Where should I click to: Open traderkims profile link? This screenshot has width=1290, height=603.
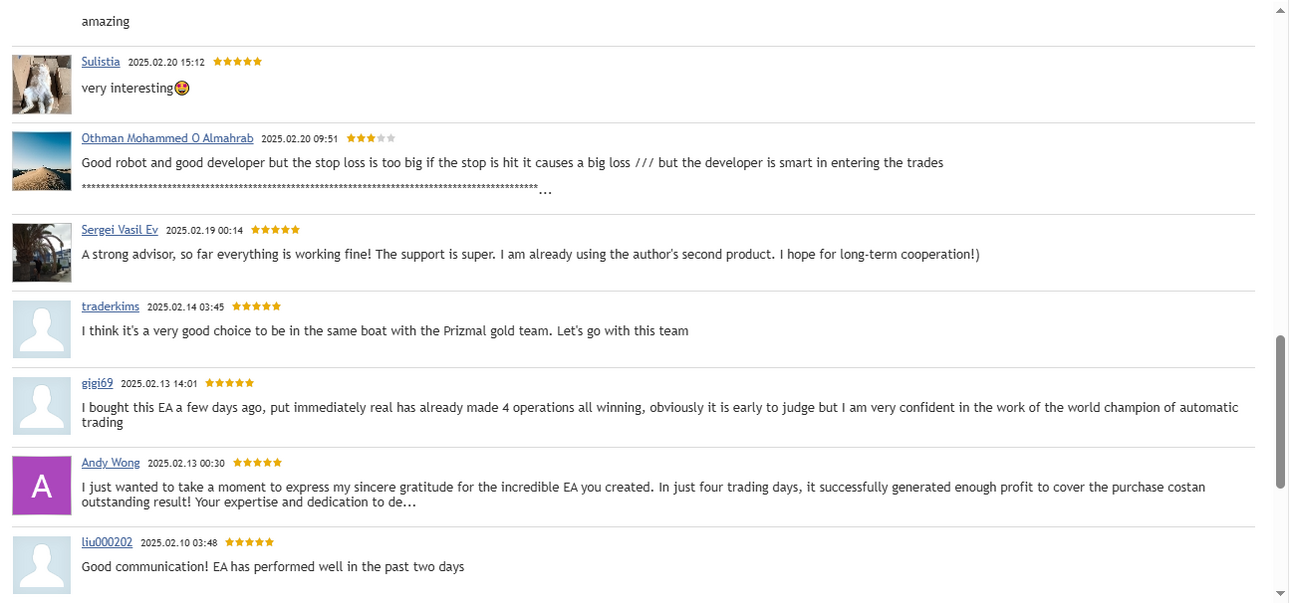pos(110,306)
